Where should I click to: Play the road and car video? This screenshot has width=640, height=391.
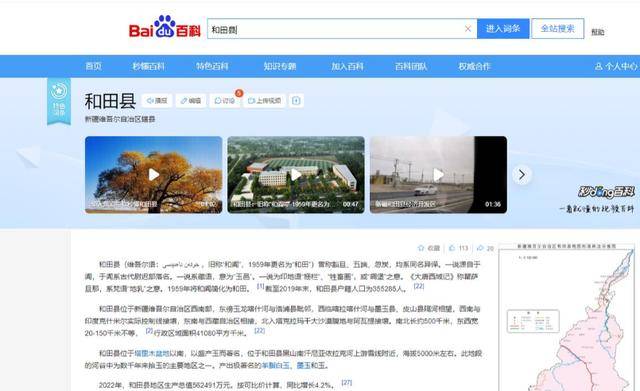438,175
